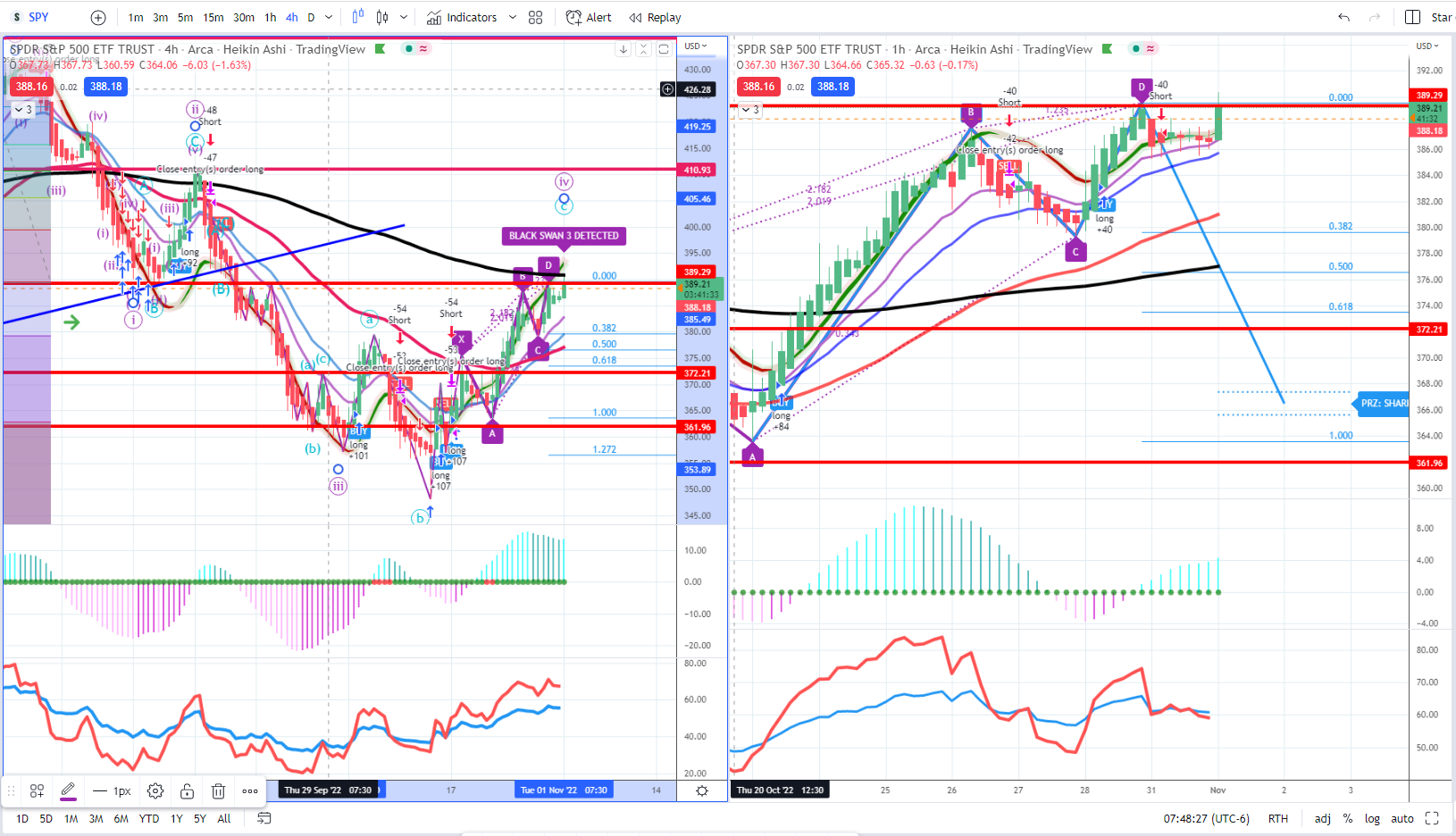Image resolution: width=1456 pixels, height=836 pixels.
Task: Select the 6M date range
Action: (x=121, y=818)
